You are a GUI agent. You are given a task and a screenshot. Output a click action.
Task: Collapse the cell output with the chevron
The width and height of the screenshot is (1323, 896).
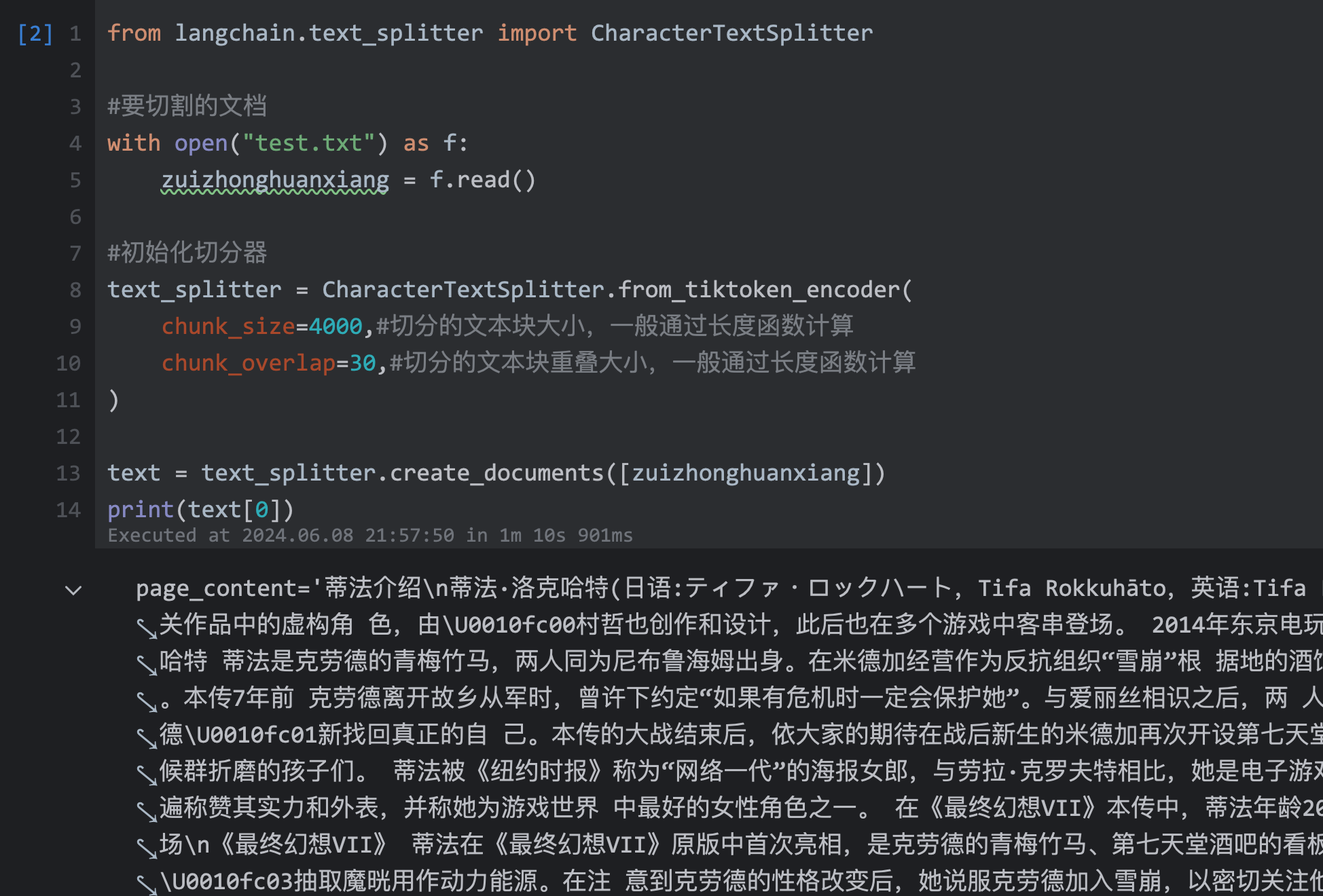coord(73,590)
